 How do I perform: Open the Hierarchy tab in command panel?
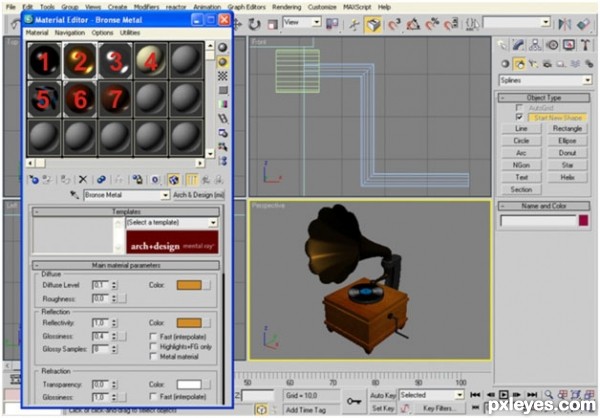[x=535, y=45]
